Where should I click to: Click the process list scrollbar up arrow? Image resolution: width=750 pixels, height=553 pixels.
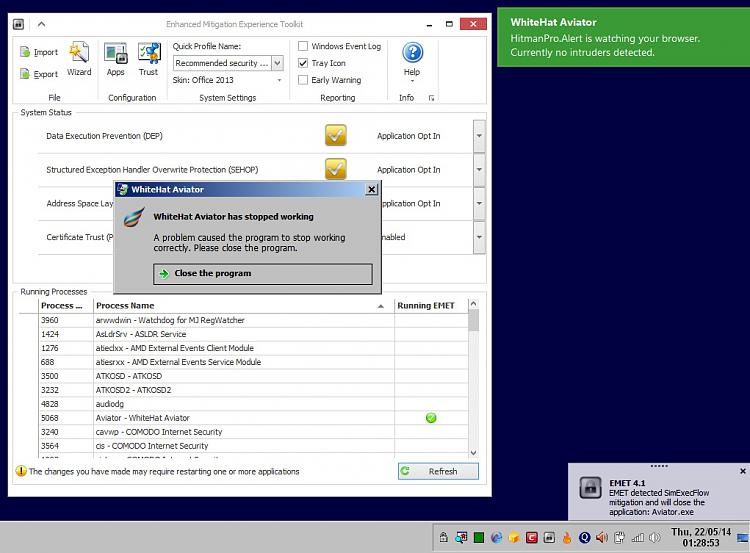coord(474,304)
